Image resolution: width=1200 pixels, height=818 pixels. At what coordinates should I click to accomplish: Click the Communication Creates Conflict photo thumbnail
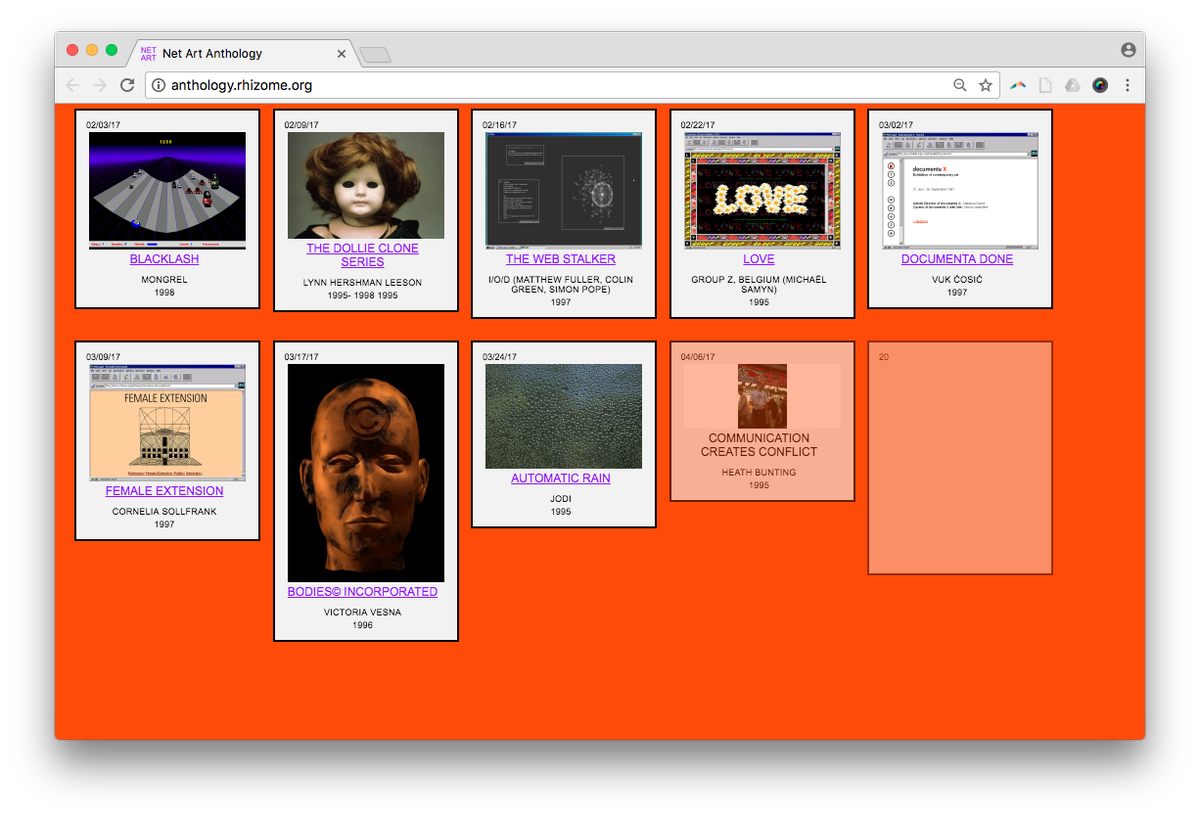click(x=762, y=397)
